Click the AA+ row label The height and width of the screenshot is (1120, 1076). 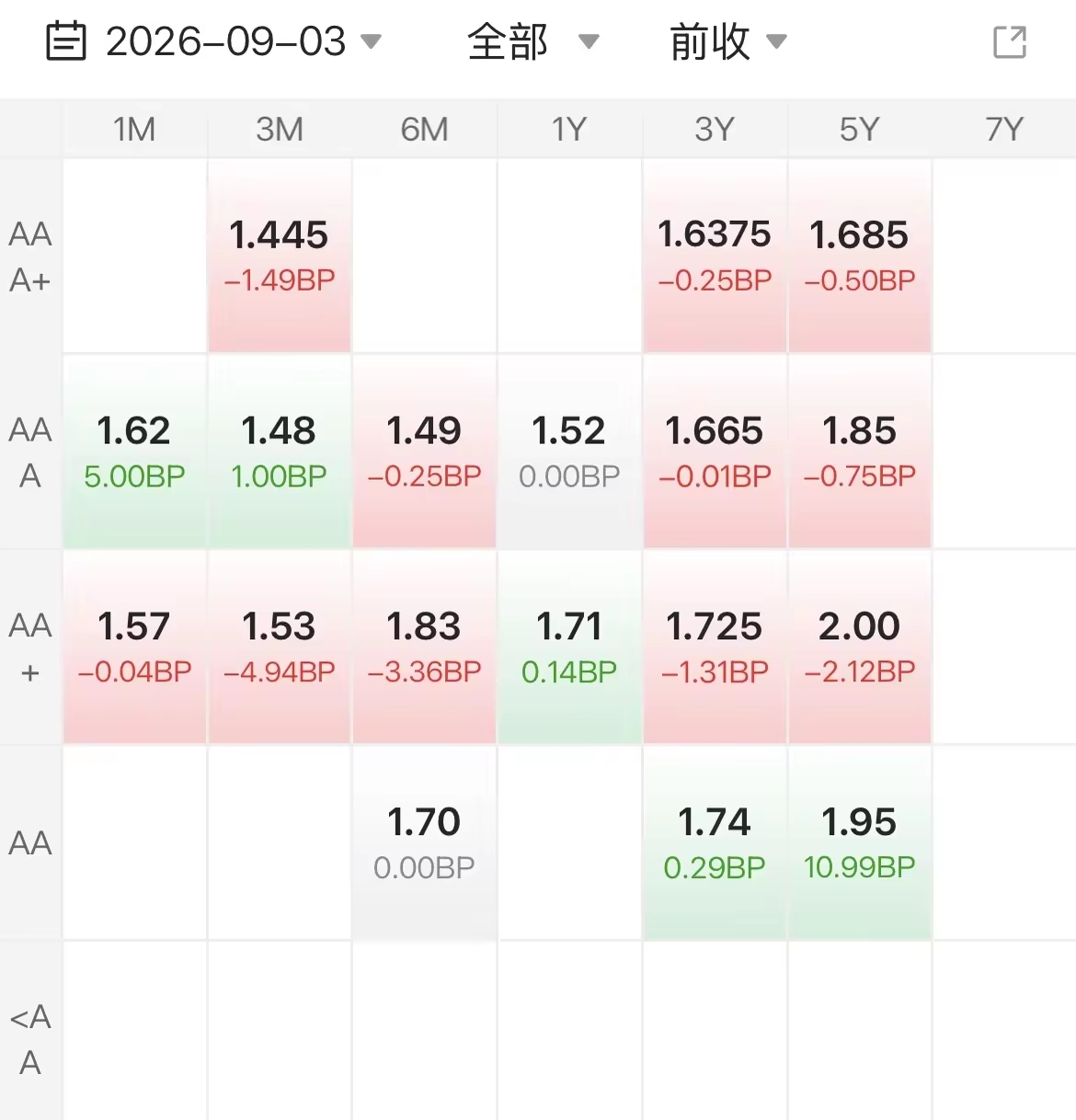click(x=30, y=648)
